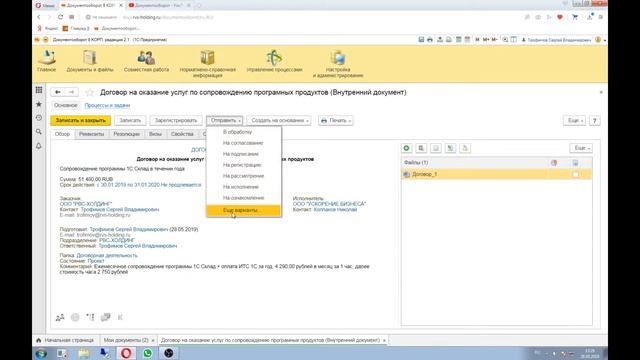Click the print icon in top toolbar
This screenshot has height=360, width=640.
(x=430, y=40)
